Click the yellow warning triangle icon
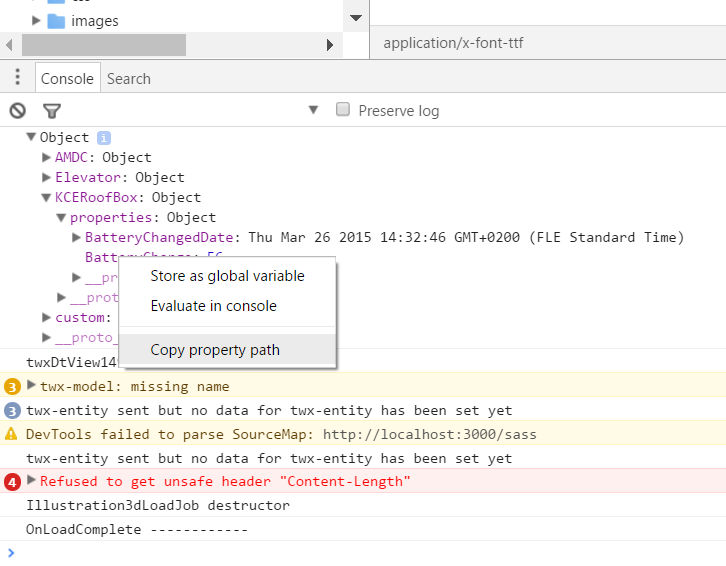726x566 pixels. pyautogui.click(x=11, y=434)
